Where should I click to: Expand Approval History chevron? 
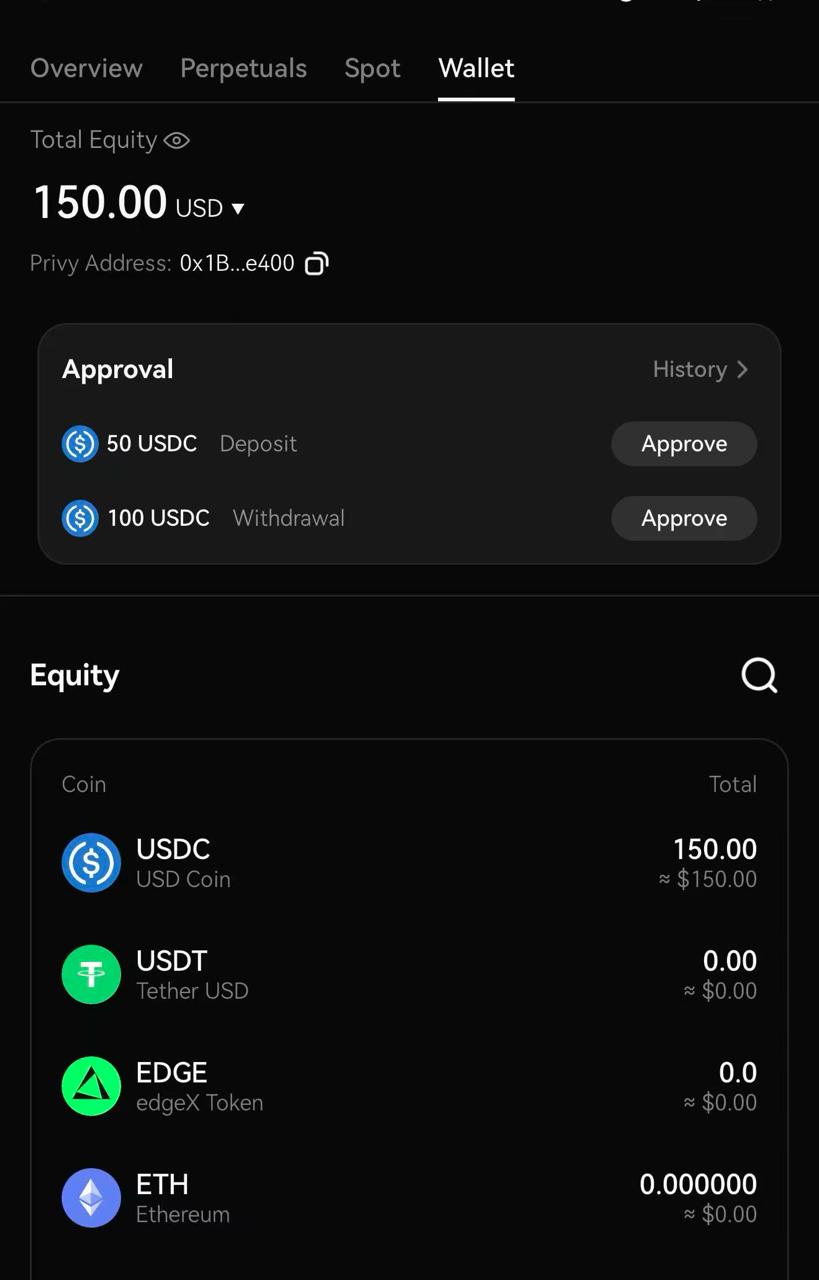(742, 370)
